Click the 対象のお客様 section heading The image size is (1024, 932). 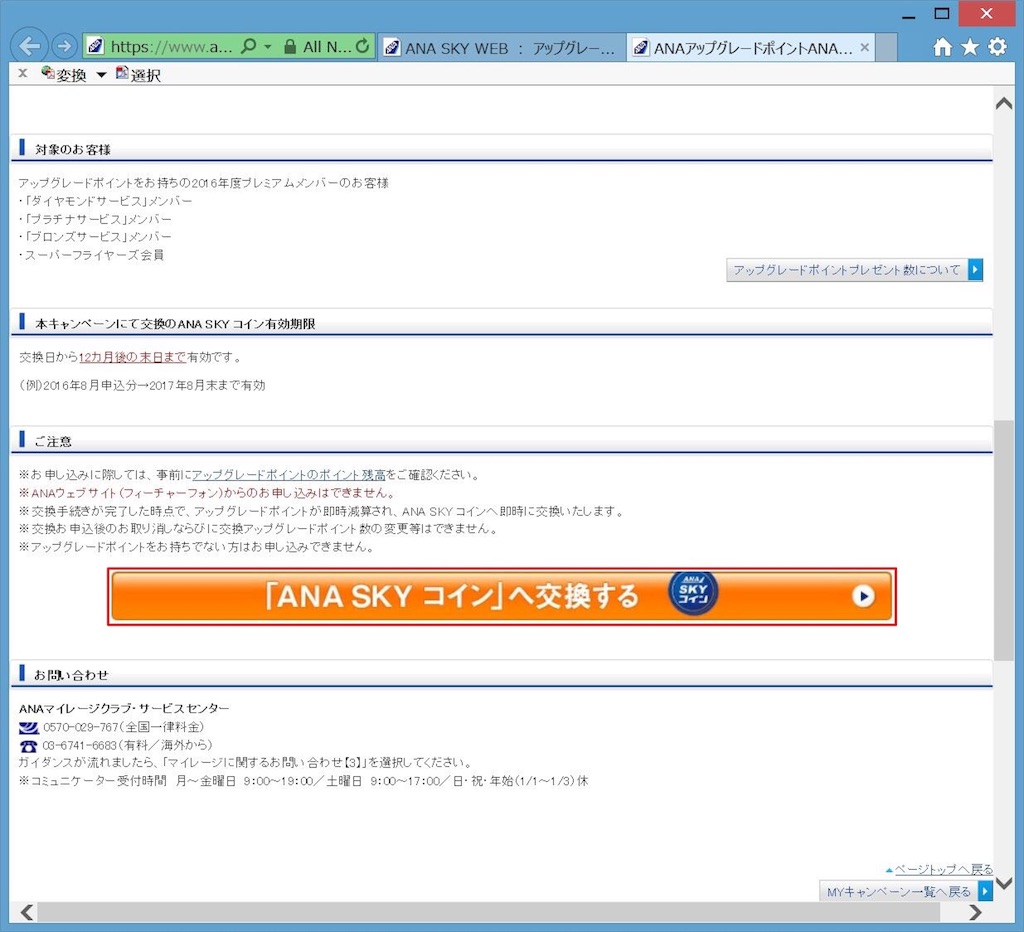pyautogui.click(x=72, y=150)
